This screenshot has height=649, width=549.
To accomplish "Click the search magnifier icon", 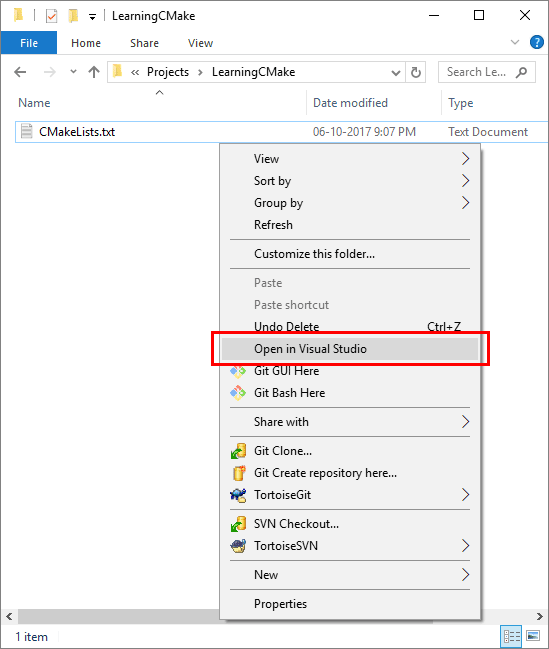I will [x=522, y=72].
